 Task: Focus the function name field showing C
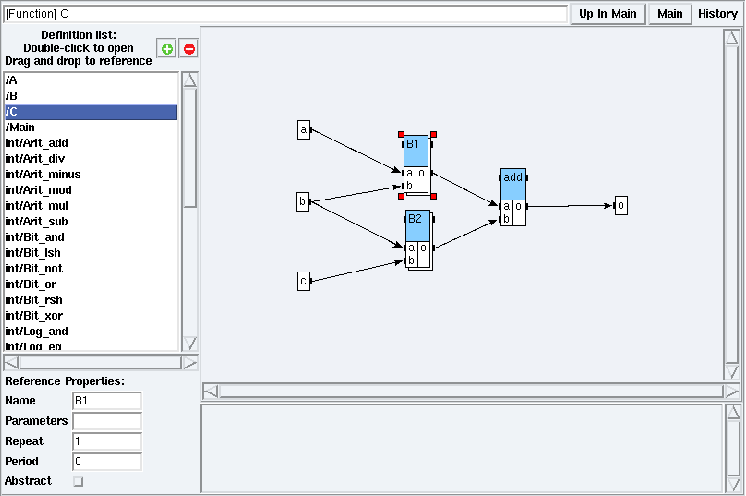point(285,14)
